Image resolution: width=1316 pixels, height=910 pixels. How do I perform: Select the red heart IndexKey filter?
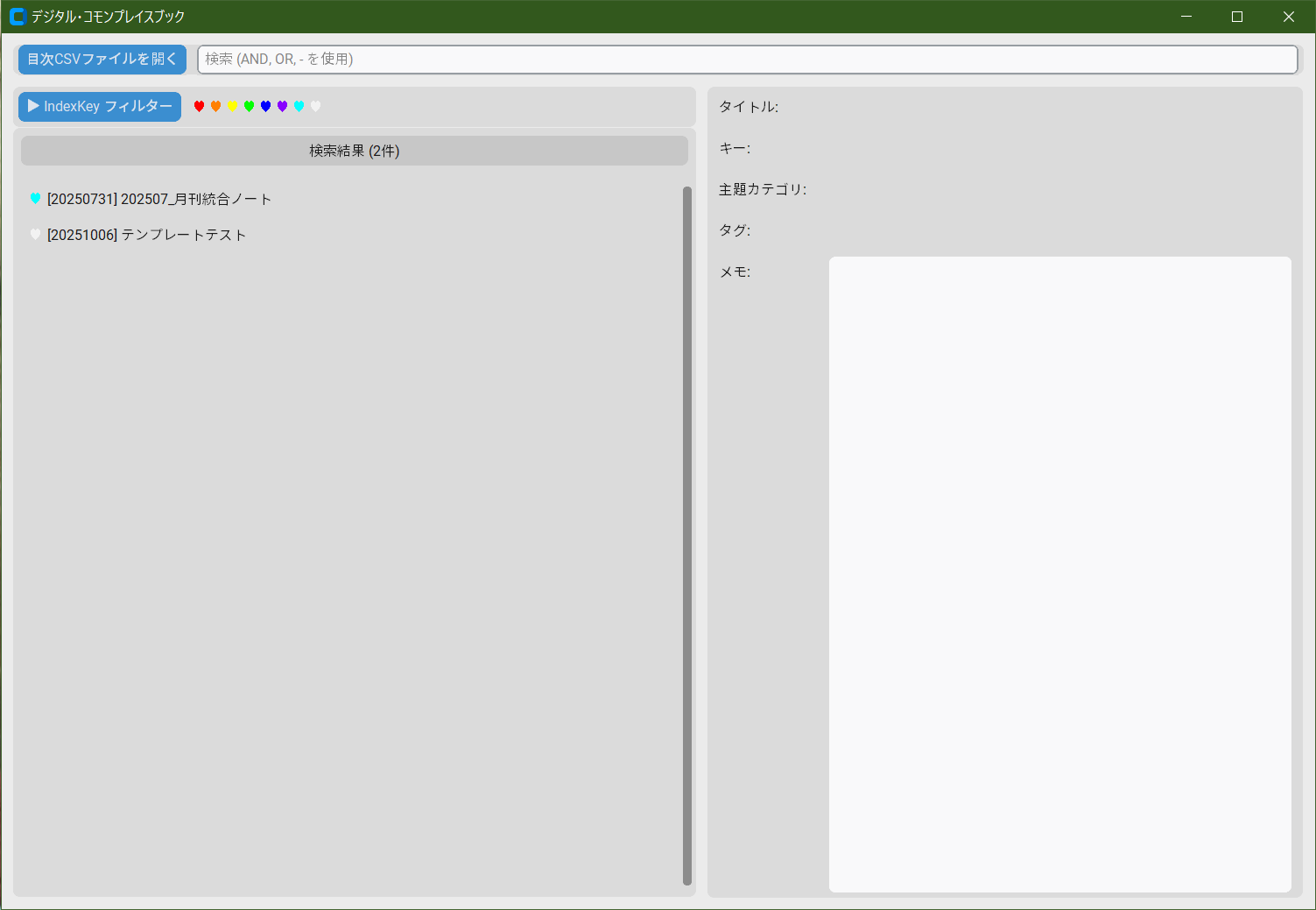pyautogui.click(x=200, y=106)
